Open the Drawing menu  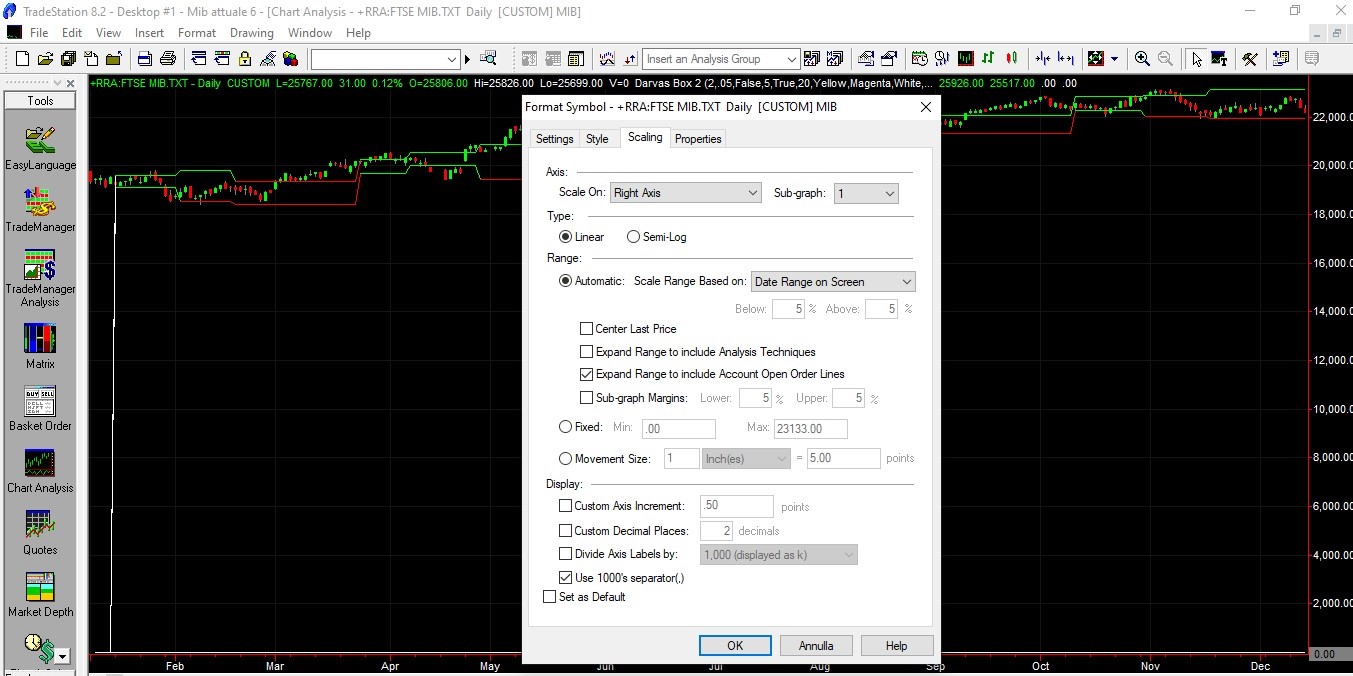point(252,33)
